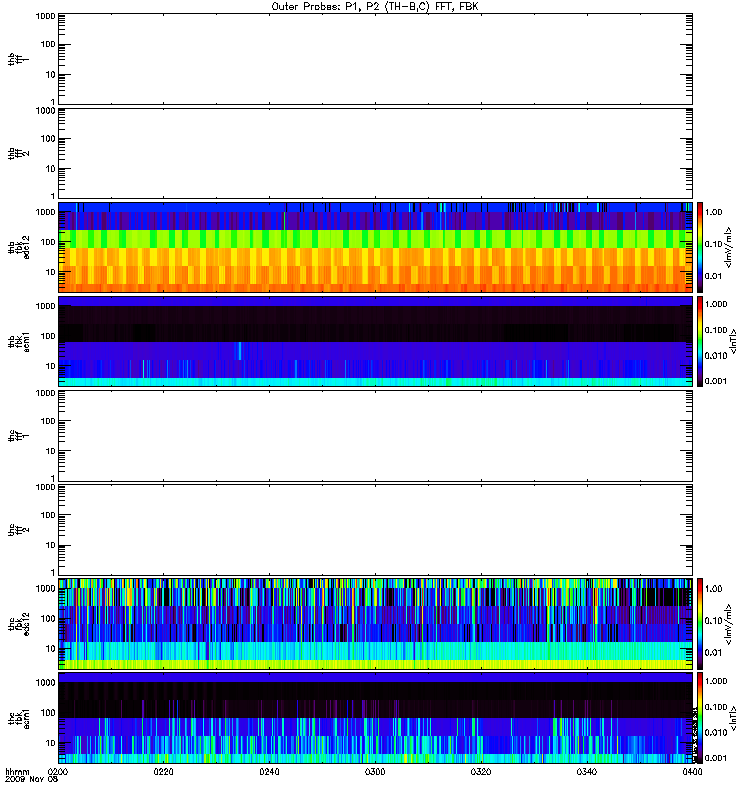Click the '<|nT|>' unit label beside thb scm1
Viewport: 750px width, 800px height.
[733, 341]
